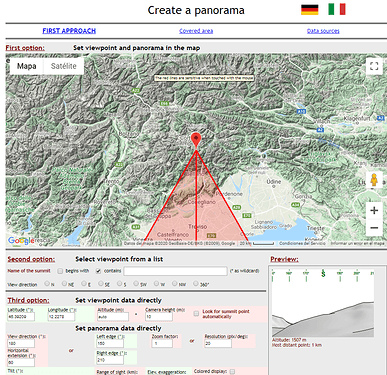Uncheck the 'contains' checkbox

click(x=98, y=271)
